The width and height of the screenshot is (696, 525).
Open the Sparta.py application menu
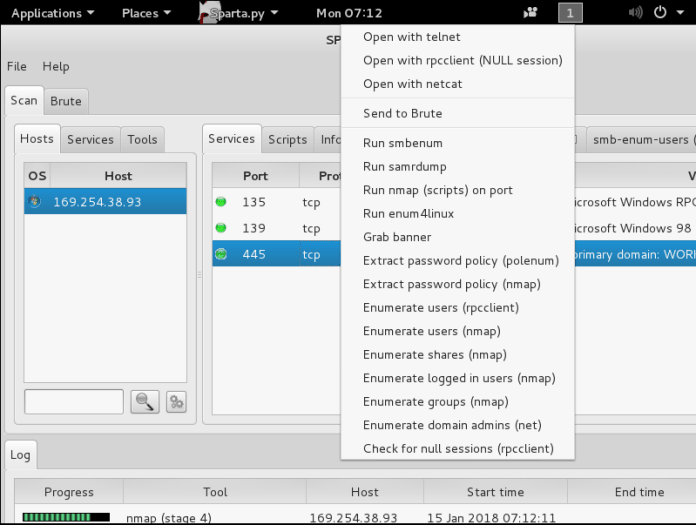(240, 13)
